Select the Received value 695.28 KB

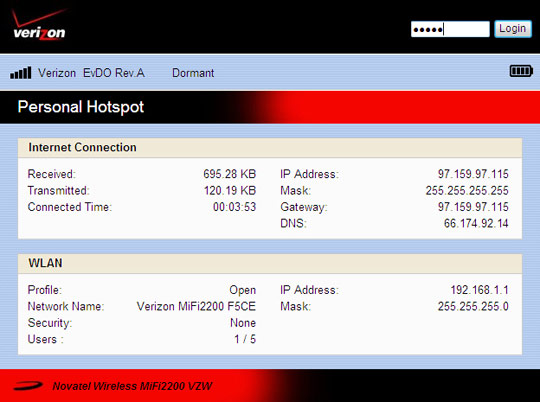(229, 174)
